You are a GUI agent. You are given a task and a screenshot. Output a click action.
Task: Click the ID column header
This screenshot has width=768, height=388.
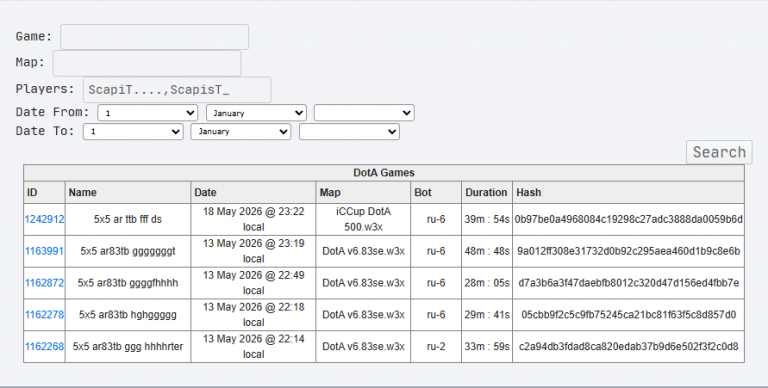pos(45,193)
